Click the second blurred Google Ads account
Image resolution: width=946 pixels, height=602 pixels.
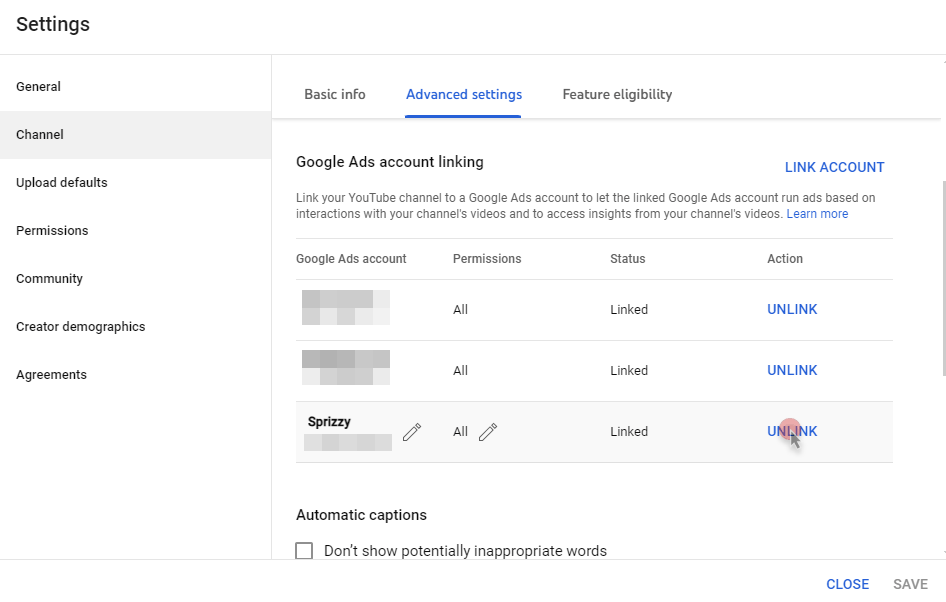pos(346,367)
